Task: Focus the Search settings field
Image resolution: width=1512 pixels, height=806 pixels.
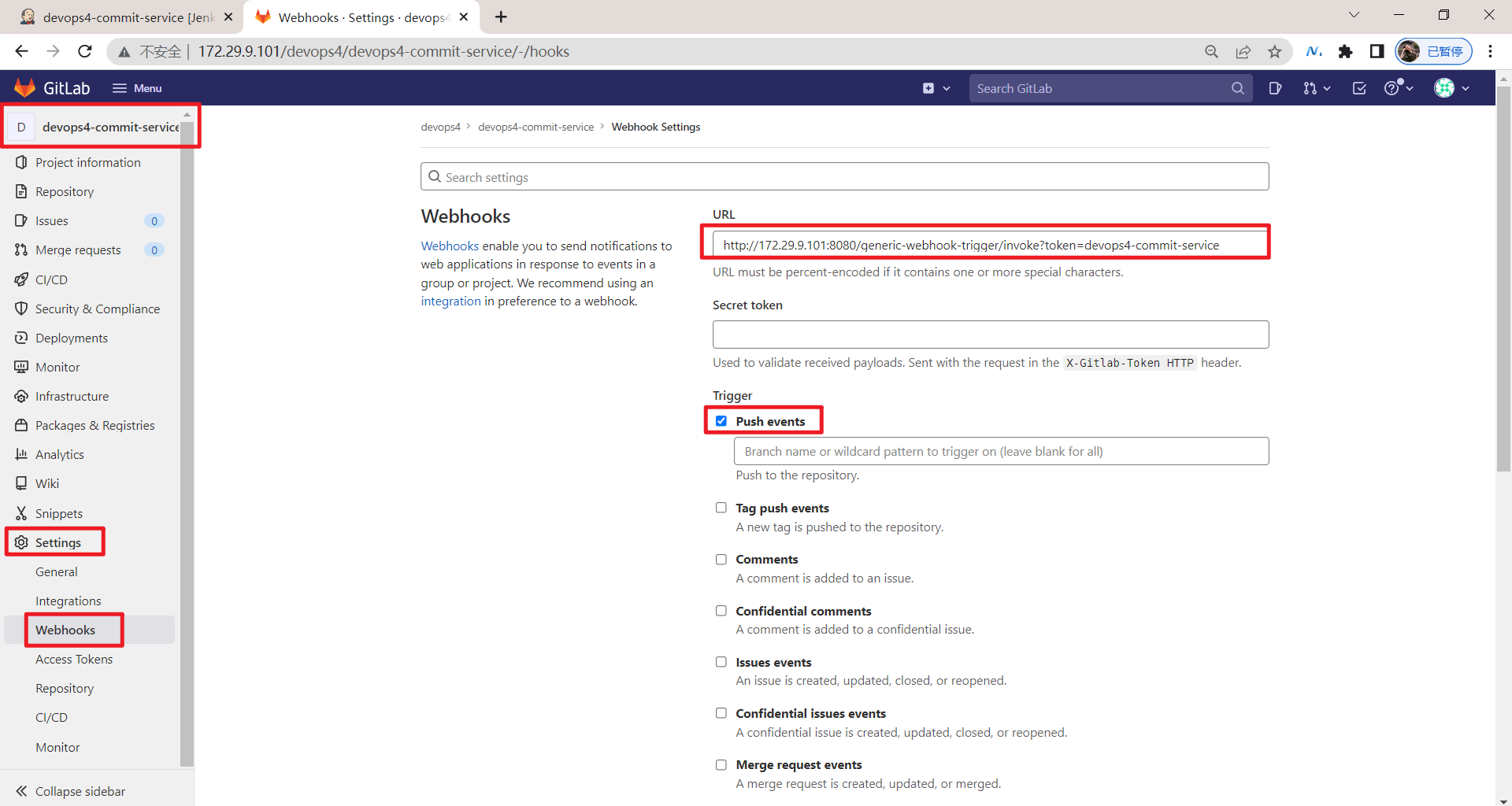Action: click(x=844, y=176)
